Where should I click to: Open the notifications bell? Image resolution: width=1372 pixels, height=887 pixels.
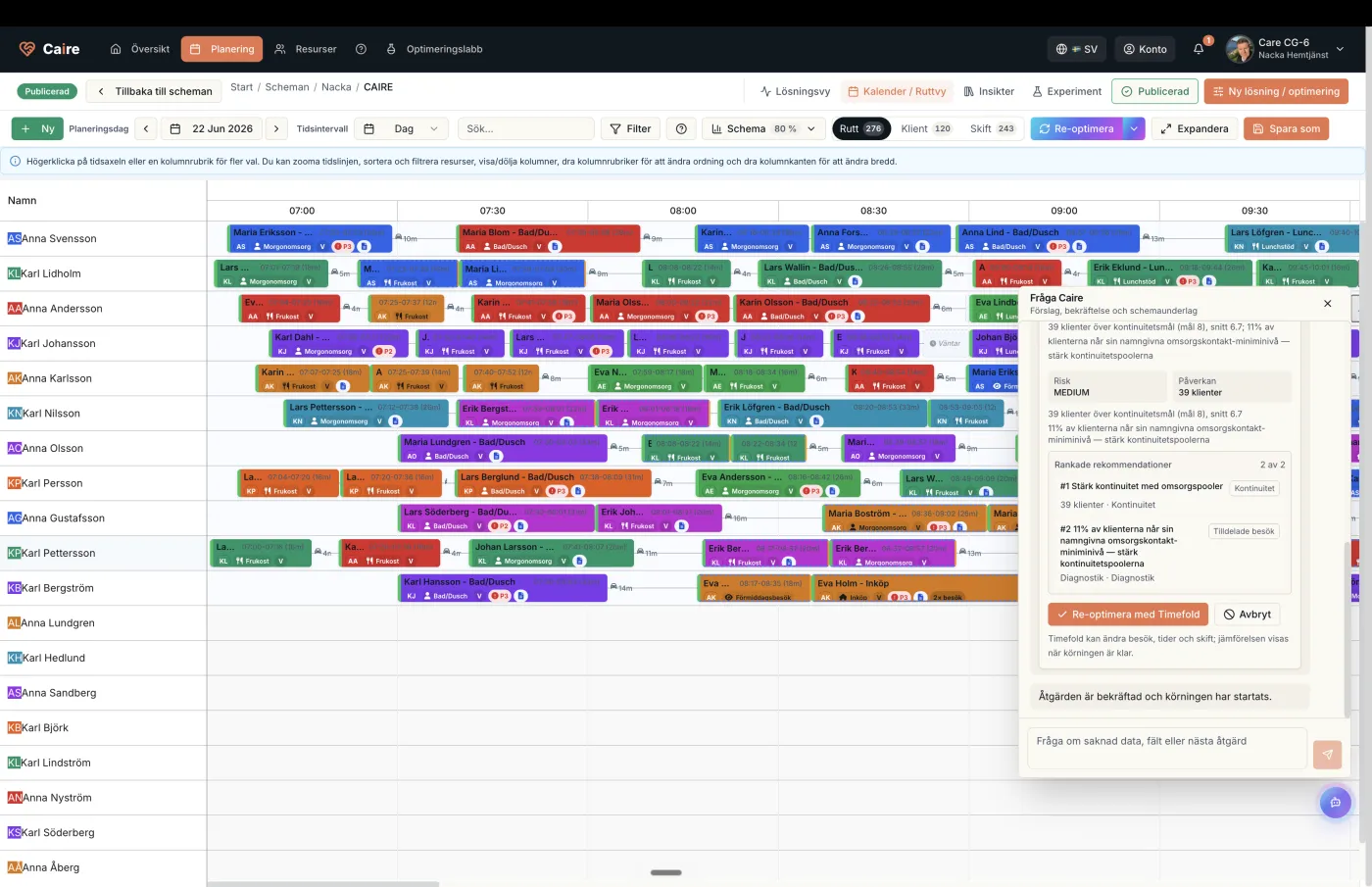click(x=1198, y=49)
